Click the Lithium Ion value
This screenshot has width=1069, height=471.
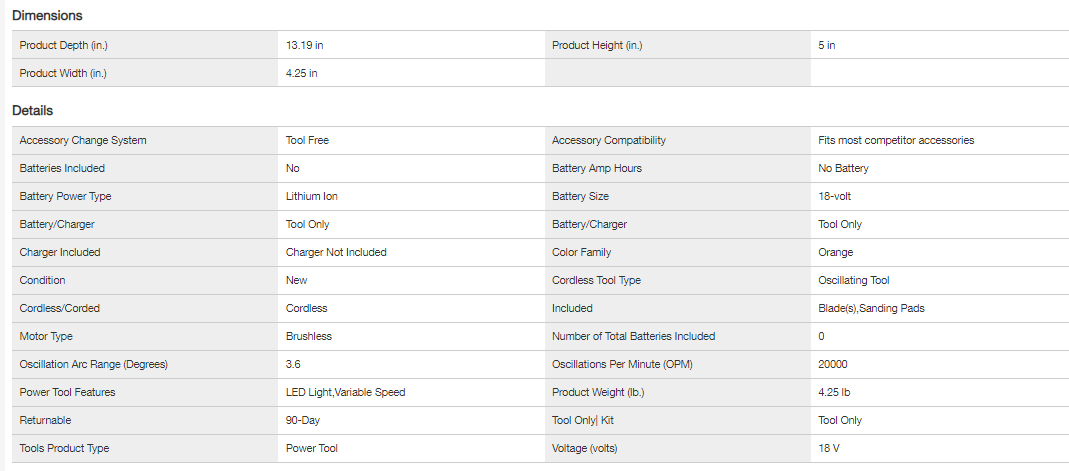point(312,196)
